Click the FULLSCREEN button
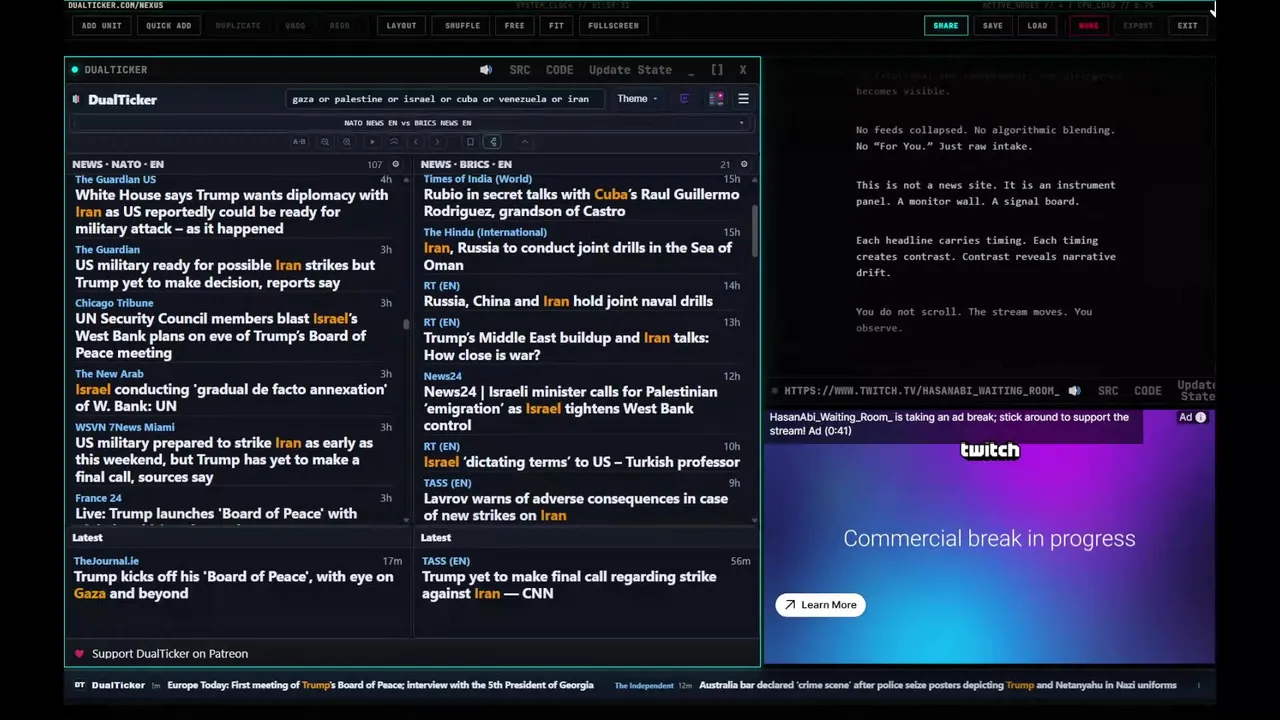 click(613, 26)
